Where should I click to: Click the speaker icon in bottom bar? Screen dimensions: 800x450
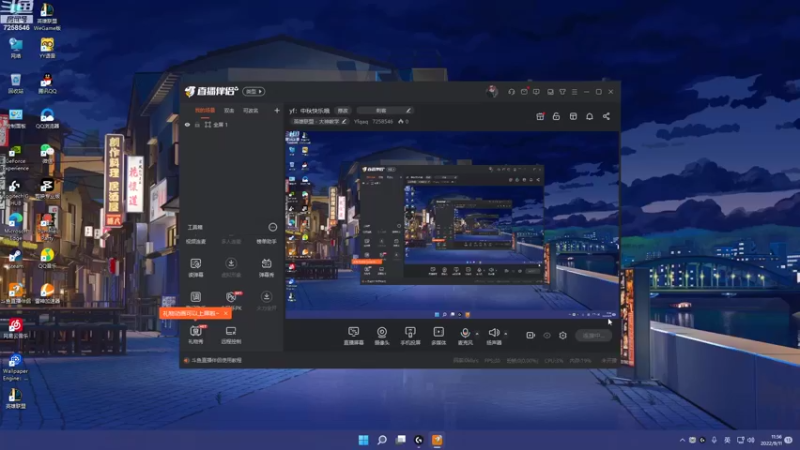(x=493, y=333)
